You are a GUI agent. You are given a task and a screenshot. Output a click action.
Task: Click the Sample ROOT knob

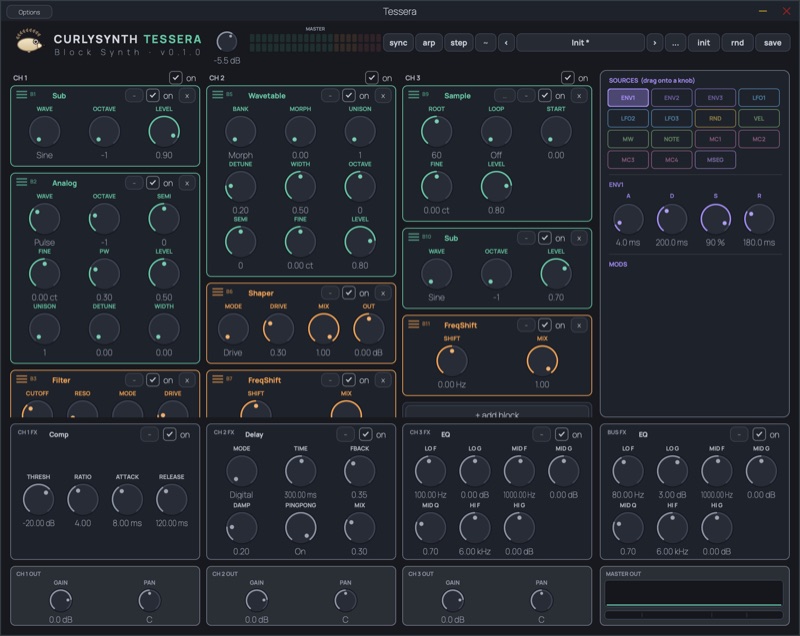tap(436, 131)
